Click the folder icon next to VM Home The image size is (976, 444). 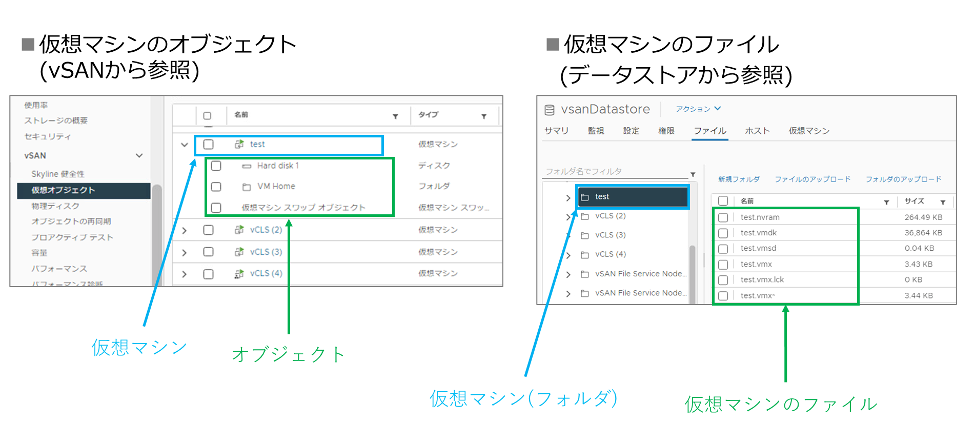coord(246,186)
